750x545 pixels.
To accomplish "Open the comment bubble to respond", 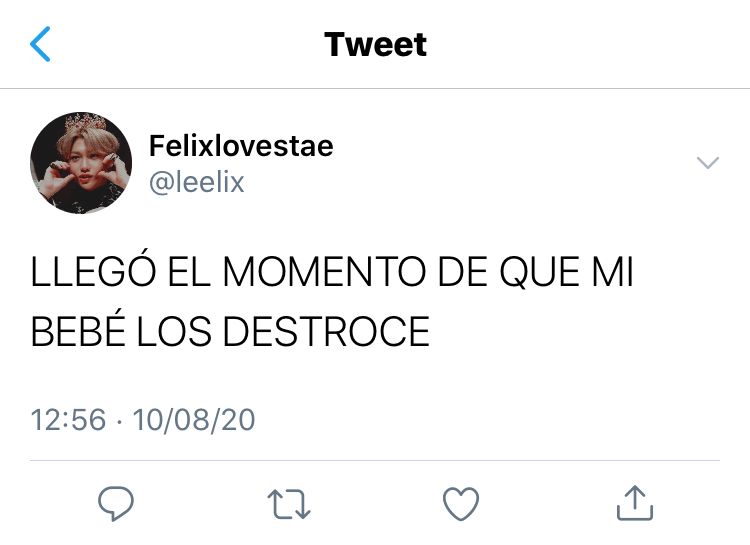I will [116, 503].
